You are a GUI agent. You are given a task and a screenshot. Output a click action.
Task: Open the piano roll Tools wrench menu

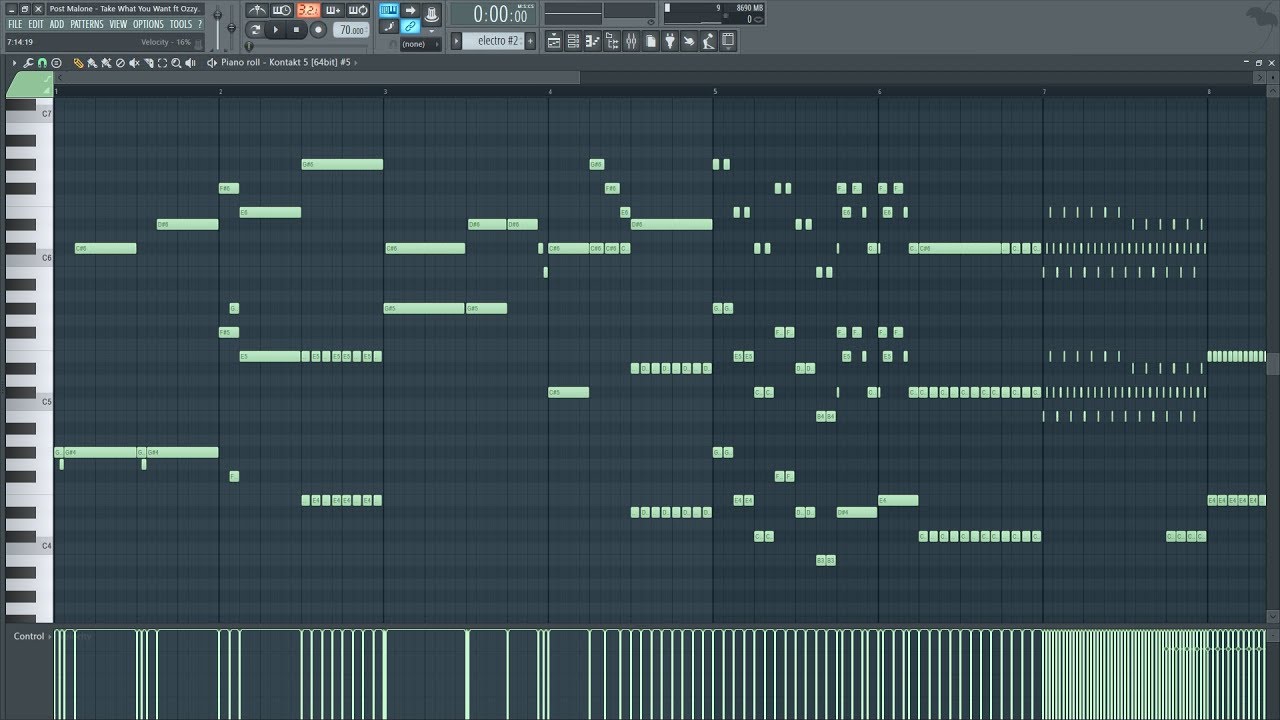click(28, 63)
